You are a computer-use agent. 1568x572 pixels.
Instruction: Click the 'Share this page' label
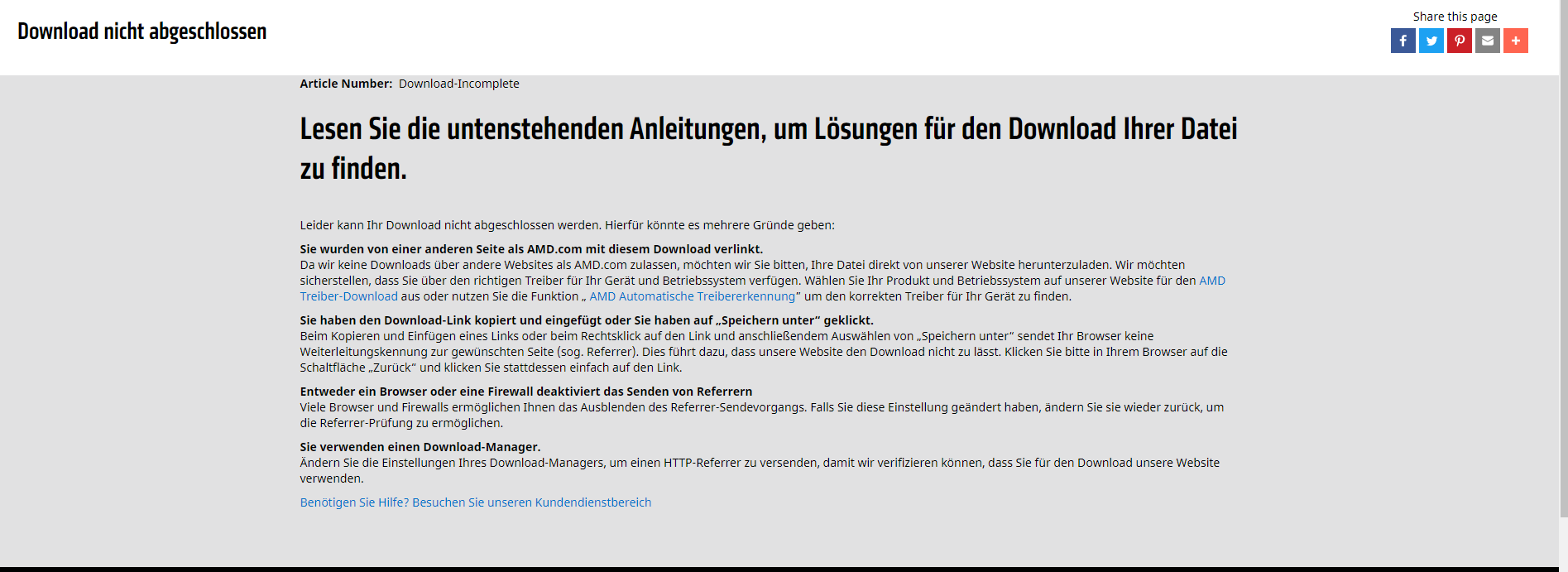(x=1455, y=17)
